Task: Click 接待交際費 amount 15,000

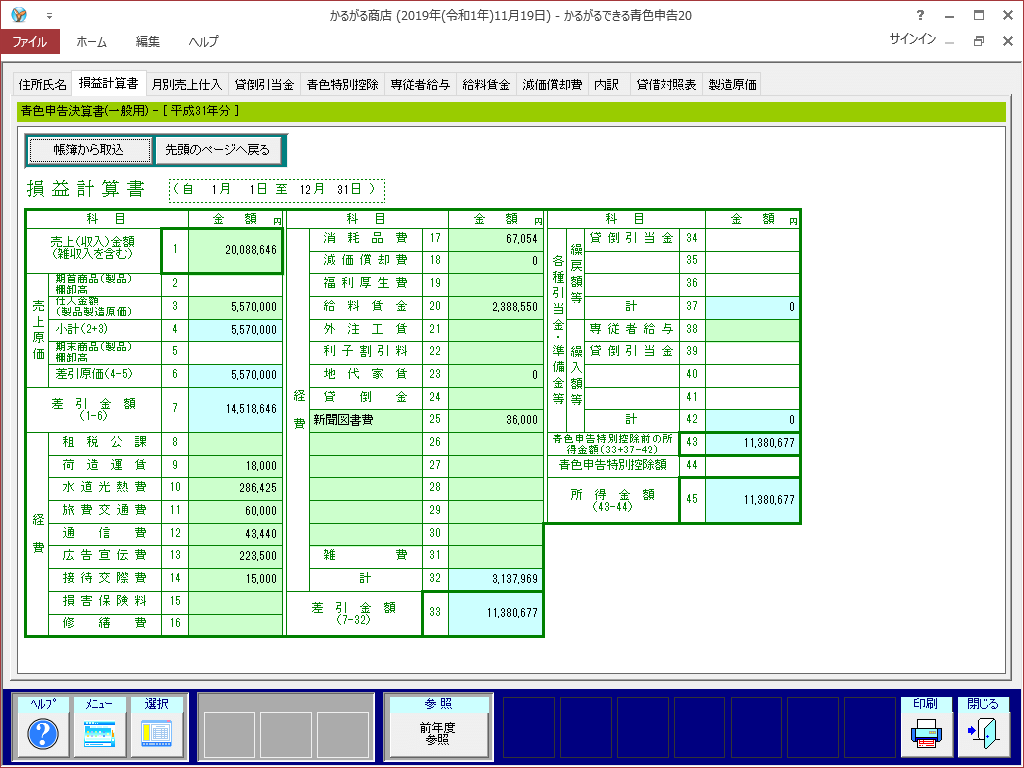Action: pos(236,579)
